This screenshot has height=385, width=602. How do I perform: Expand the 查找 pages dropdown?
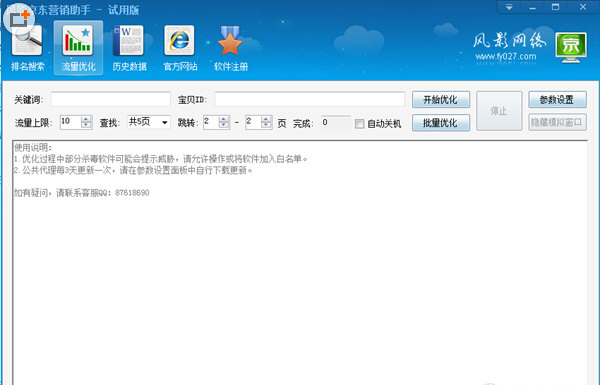pos(164,122)
